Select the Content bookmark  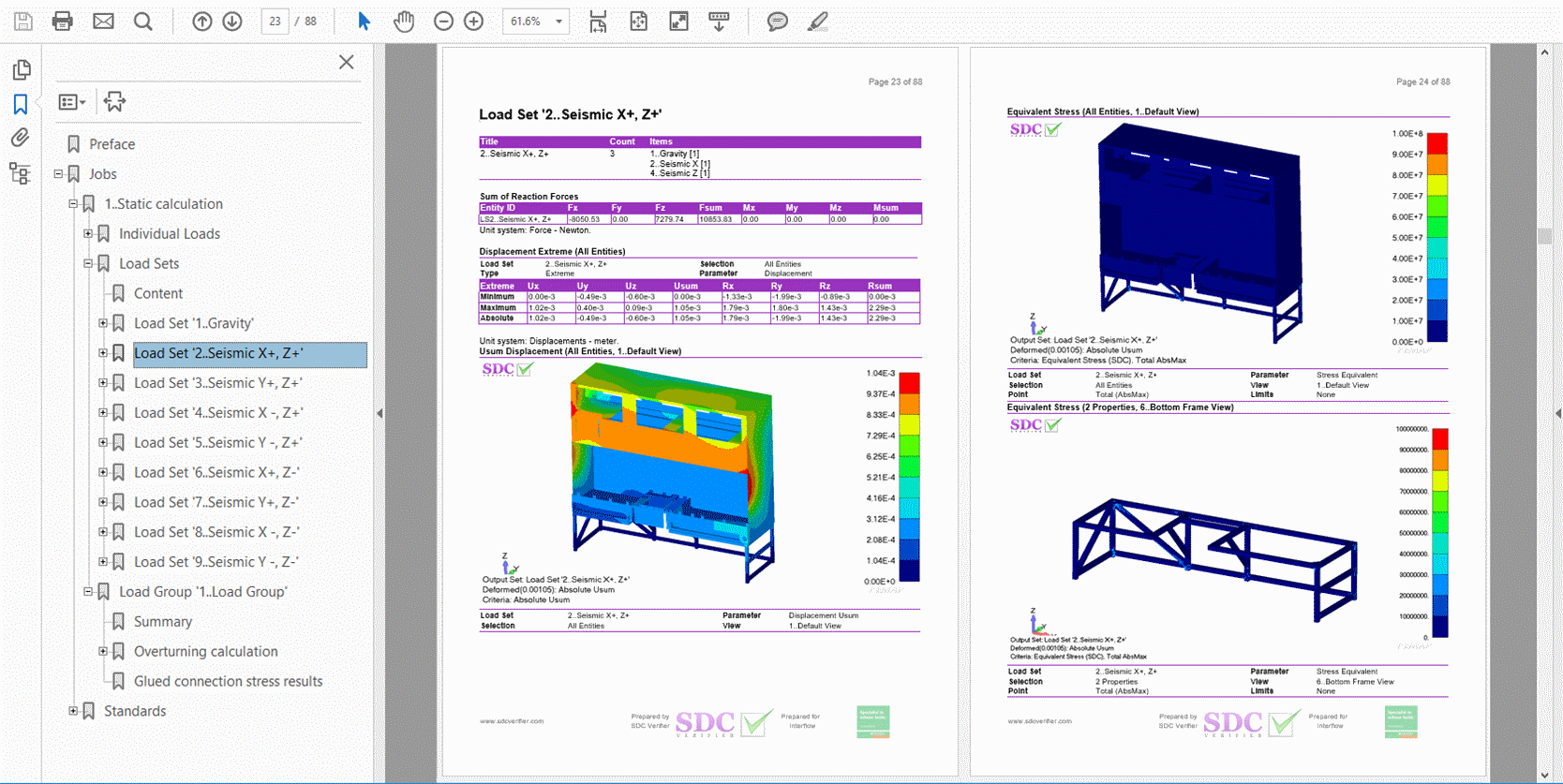click(157, 293)
